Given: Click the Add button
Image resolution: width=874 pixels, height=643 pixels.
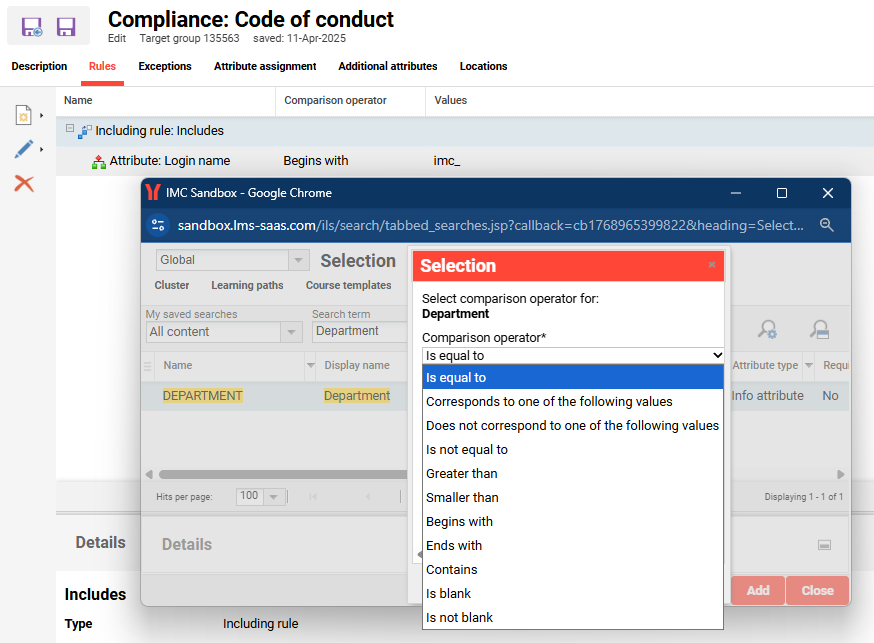Looking at the screenshot, I should click(x=757, y=590).
